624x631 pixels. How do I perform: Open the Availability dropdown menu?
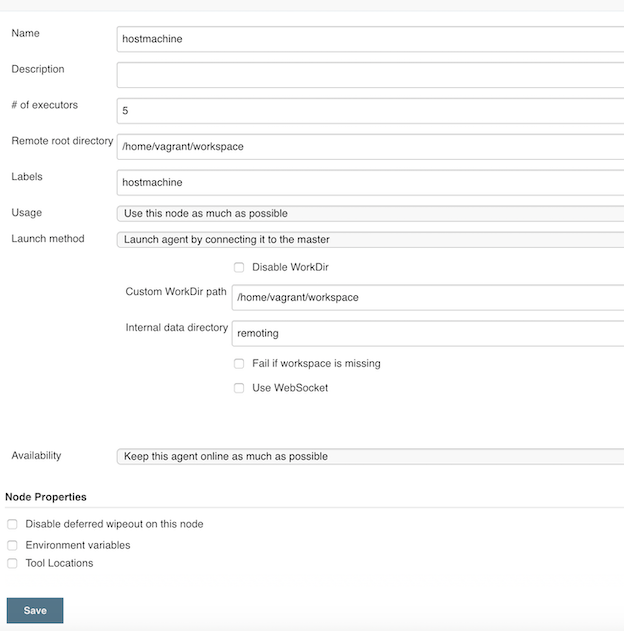(x=370, y=456)
